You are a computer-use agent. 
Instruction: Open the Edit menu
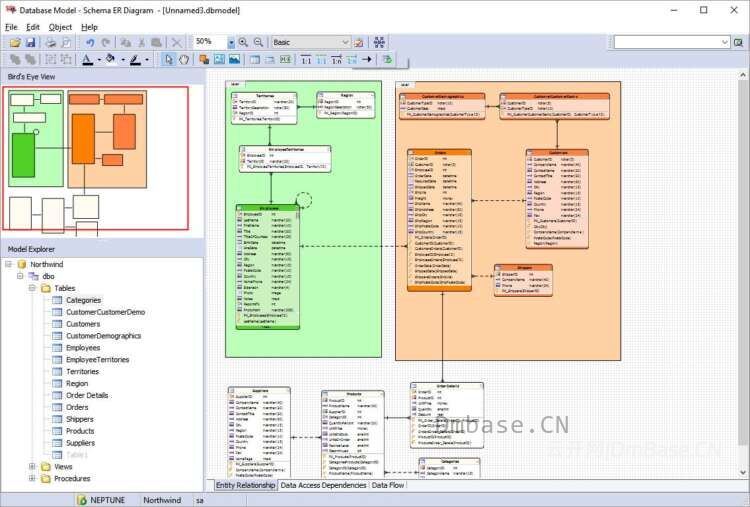pyautogui.click(x=33, y=27)
